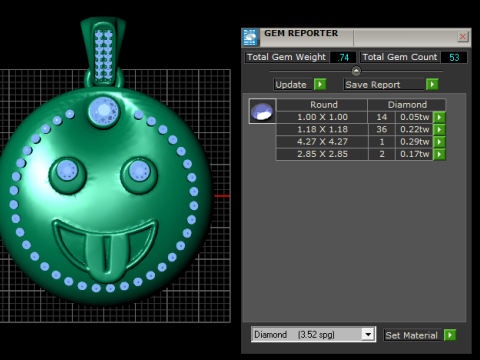Click the Total Gem Count value 53
The image size is (480, 360).
(x=454, y=57)
